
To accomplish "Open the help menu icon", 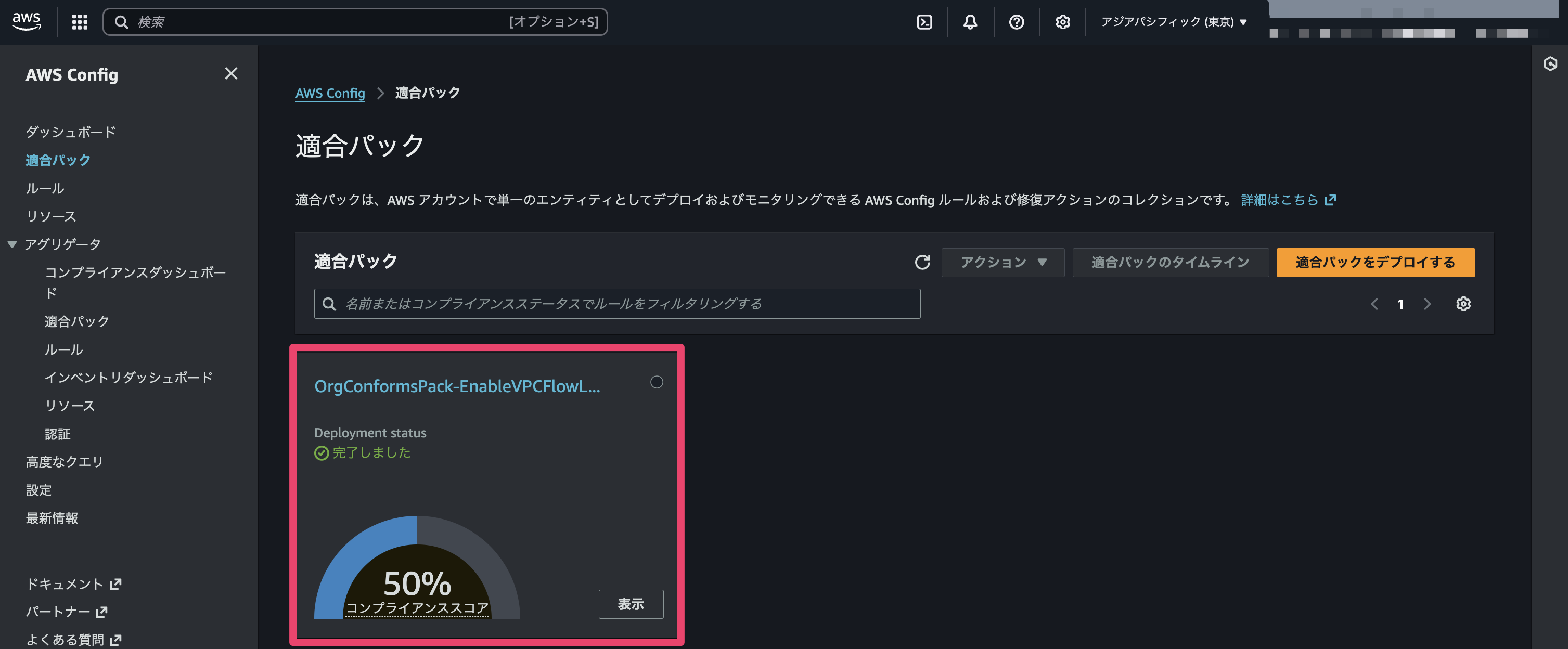I will [1016, 22].
